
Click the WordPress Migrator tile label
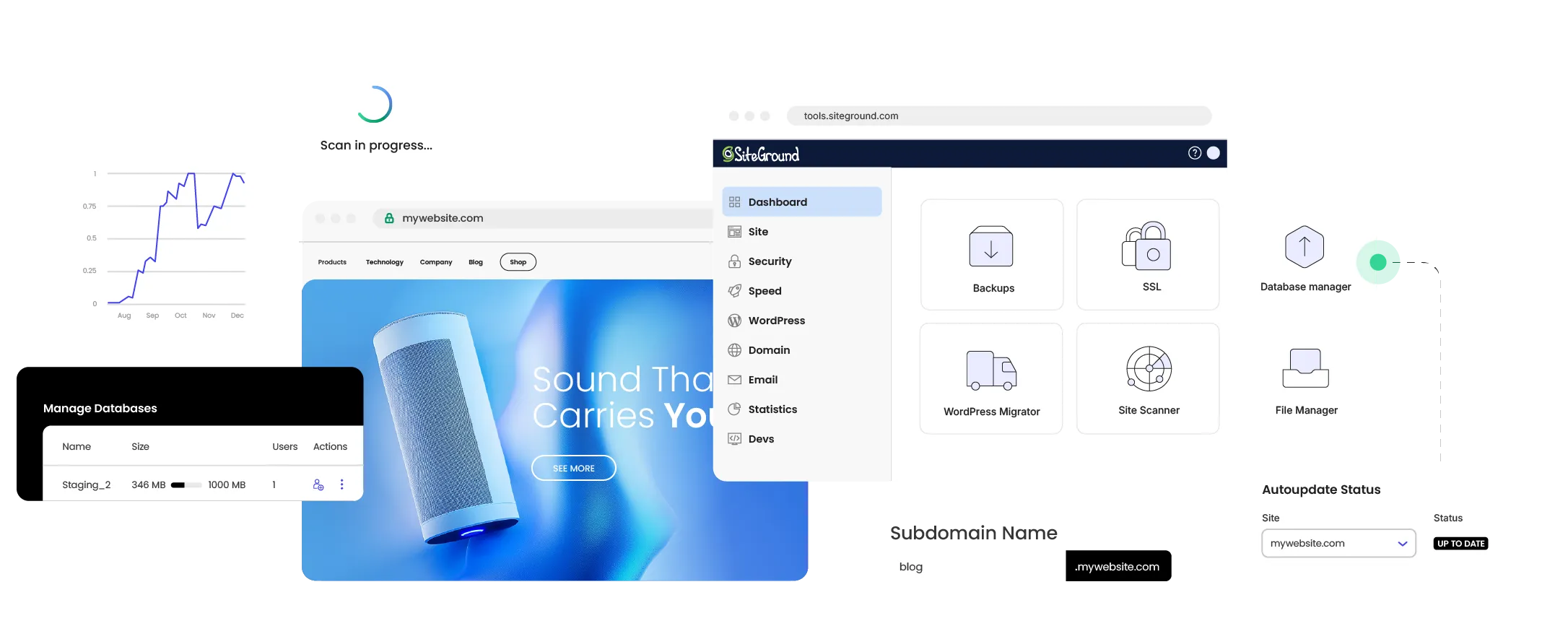991,412
